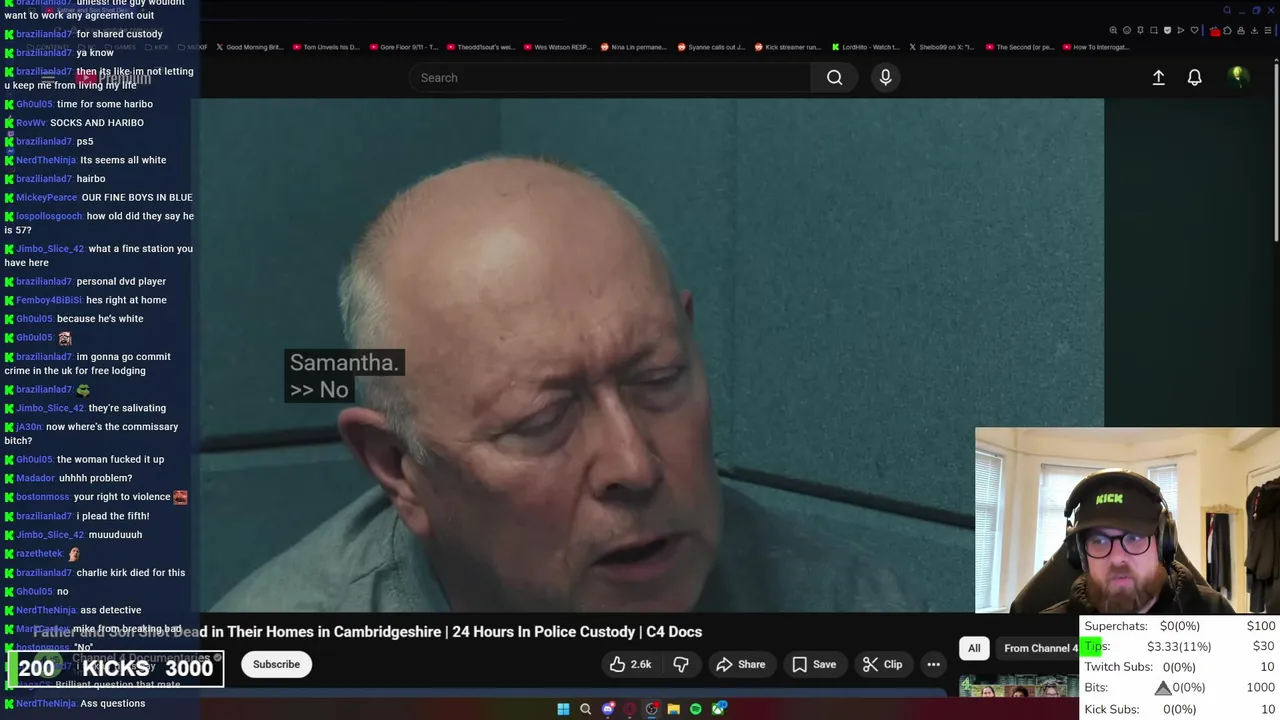Open File Explorer from the taskbar
This screenshot has height=720, width=1280.
pos(674,709)
